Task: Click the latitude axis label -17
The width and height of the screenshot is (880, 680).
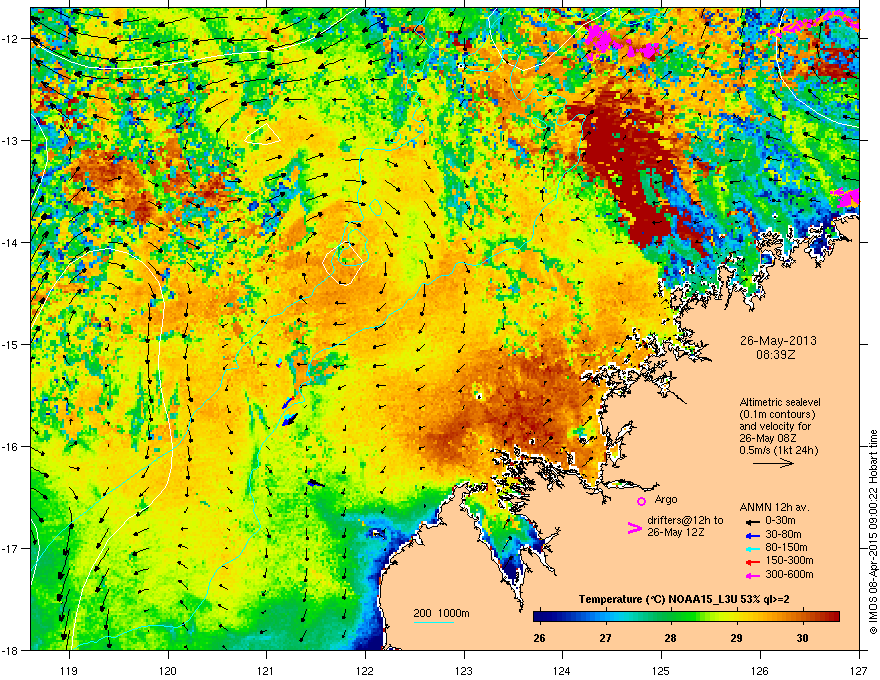Action: [x=11, y=548]
